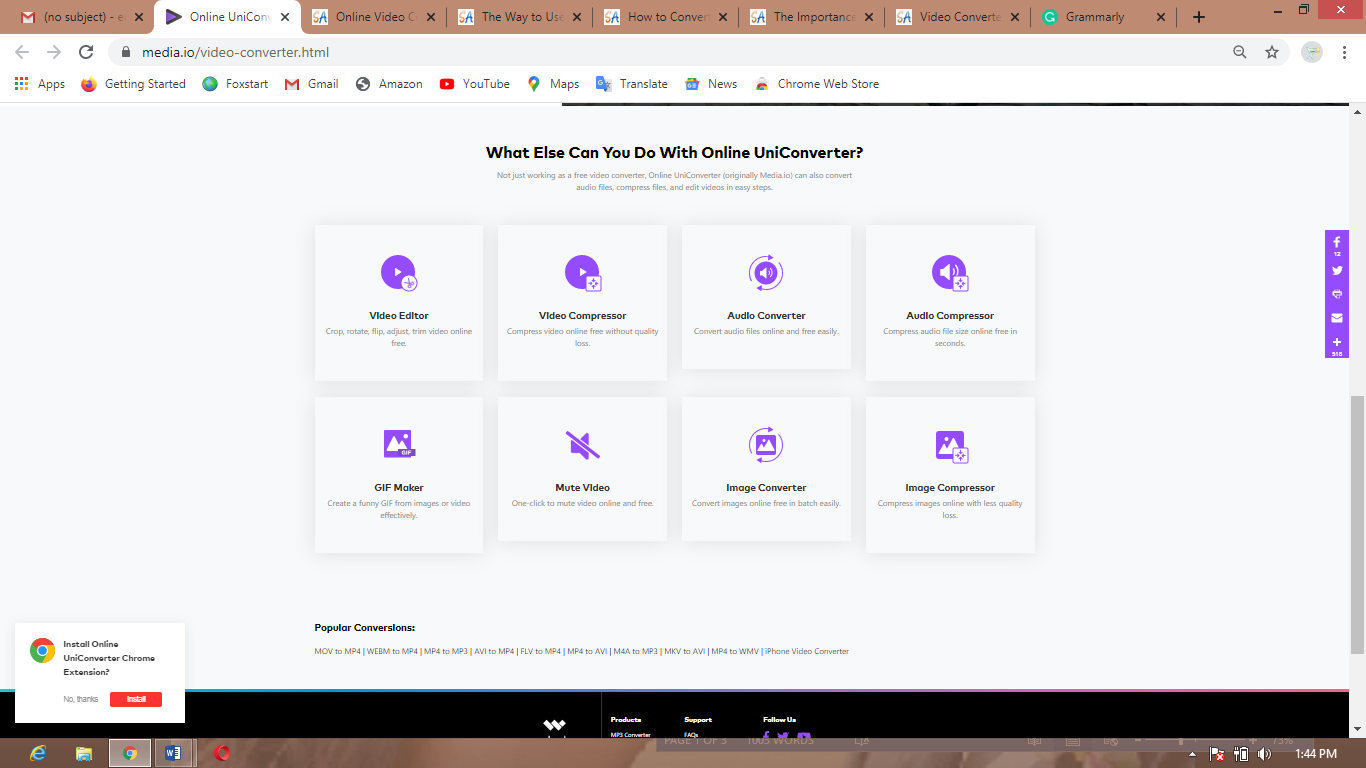Viewport: 1366px width, 768px height.
Task: Click the red Install button
Action: [136, 699]
